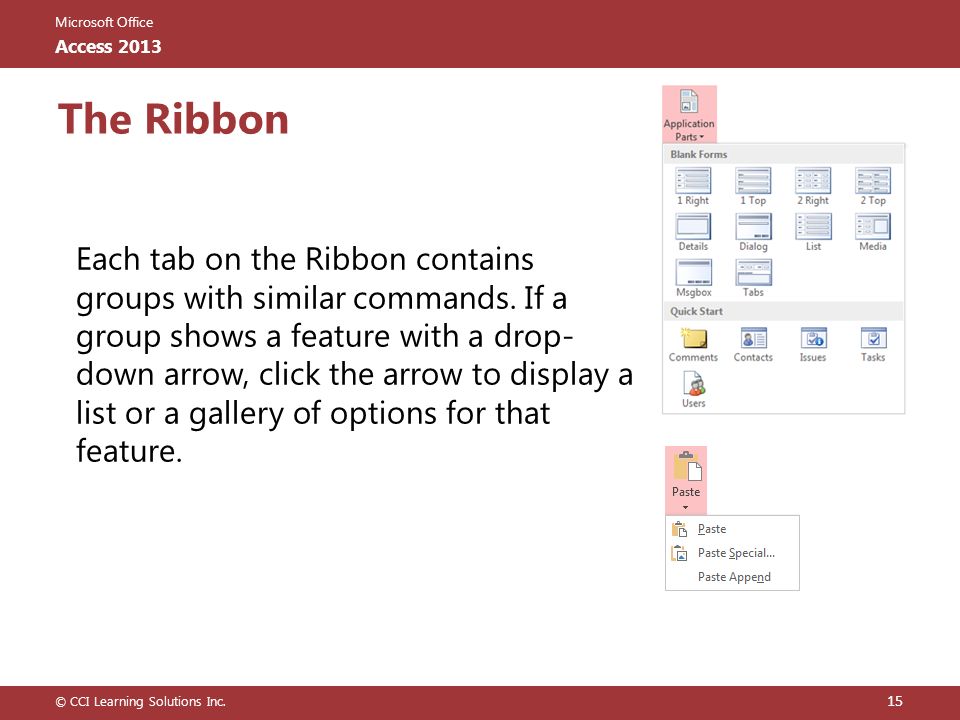Click the CCI Learning Solutions copyright text
The height and width of the screenshot is (720, 960).
point(140,702)
